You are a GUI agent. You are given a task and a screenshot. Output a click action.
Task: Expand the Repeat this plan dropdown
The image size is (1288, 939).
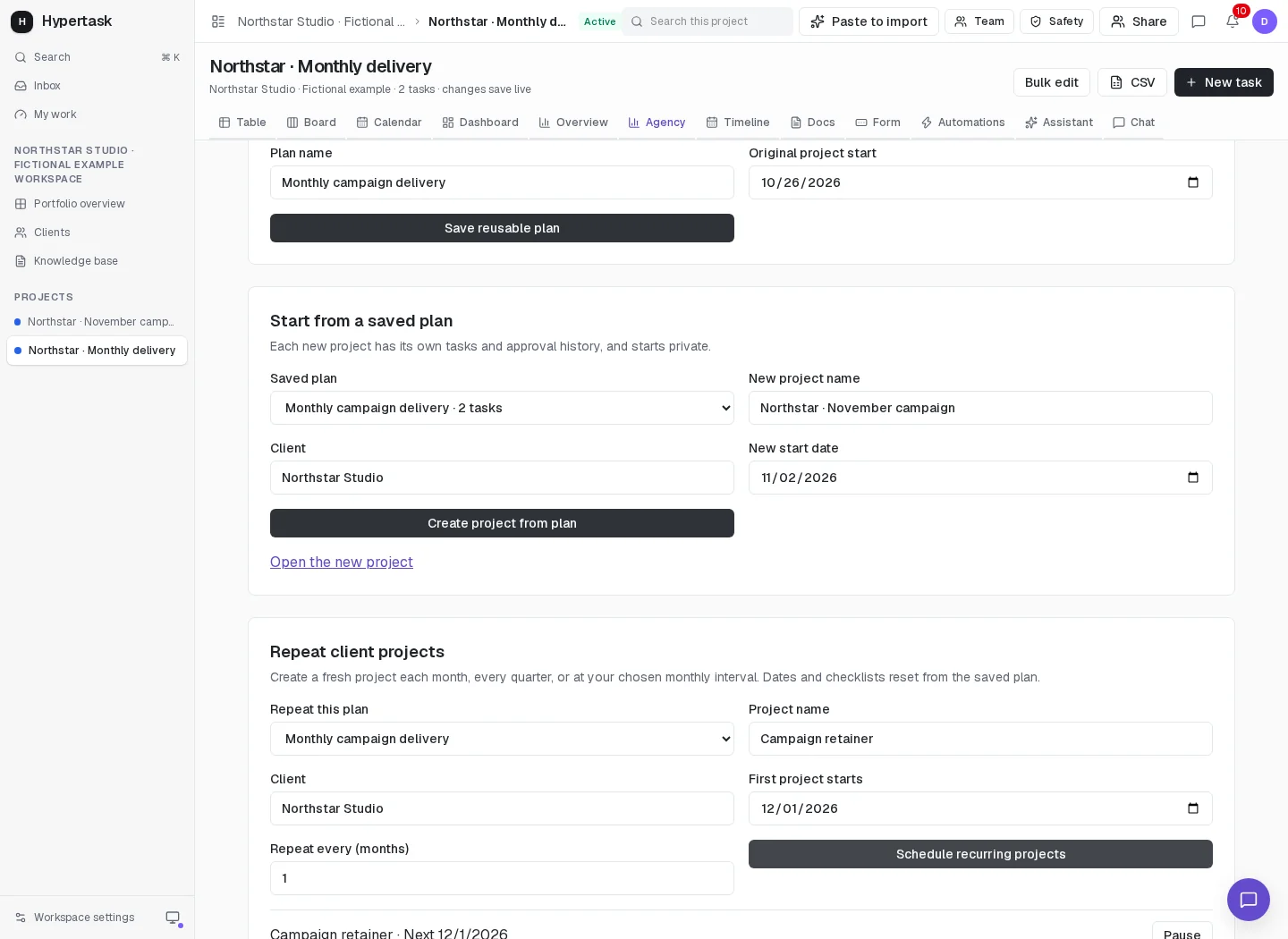point(502,739)
